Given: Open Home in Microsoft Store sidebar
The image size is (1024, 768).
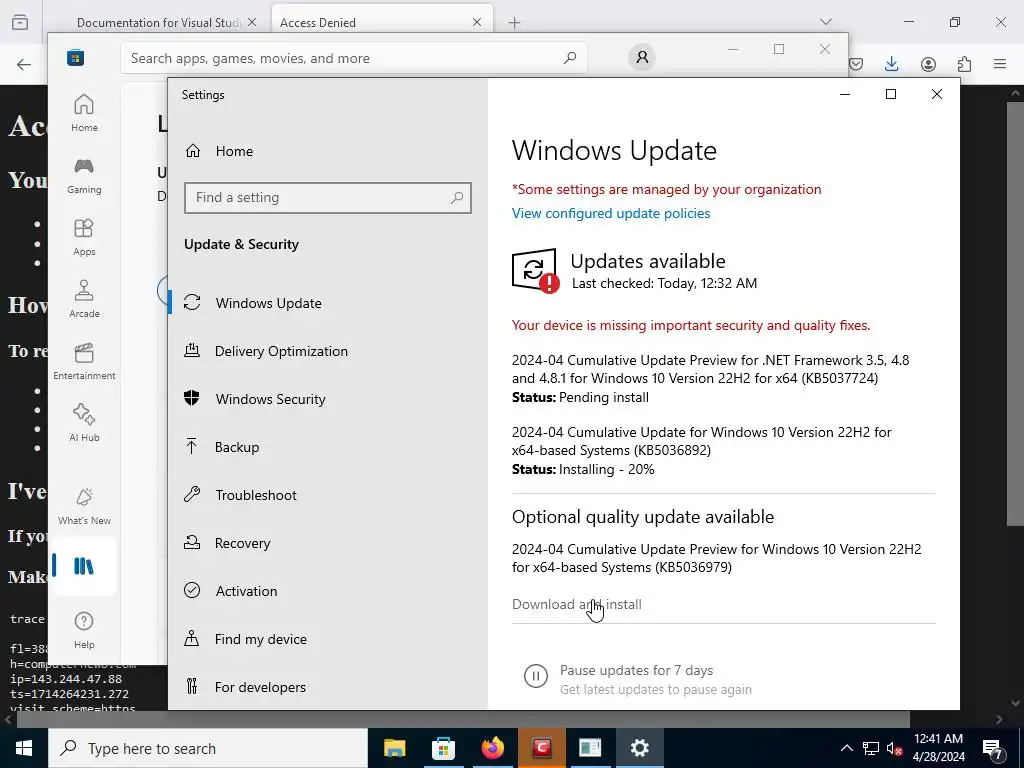Looking at the screenshot, I should [x=84, y=113].
